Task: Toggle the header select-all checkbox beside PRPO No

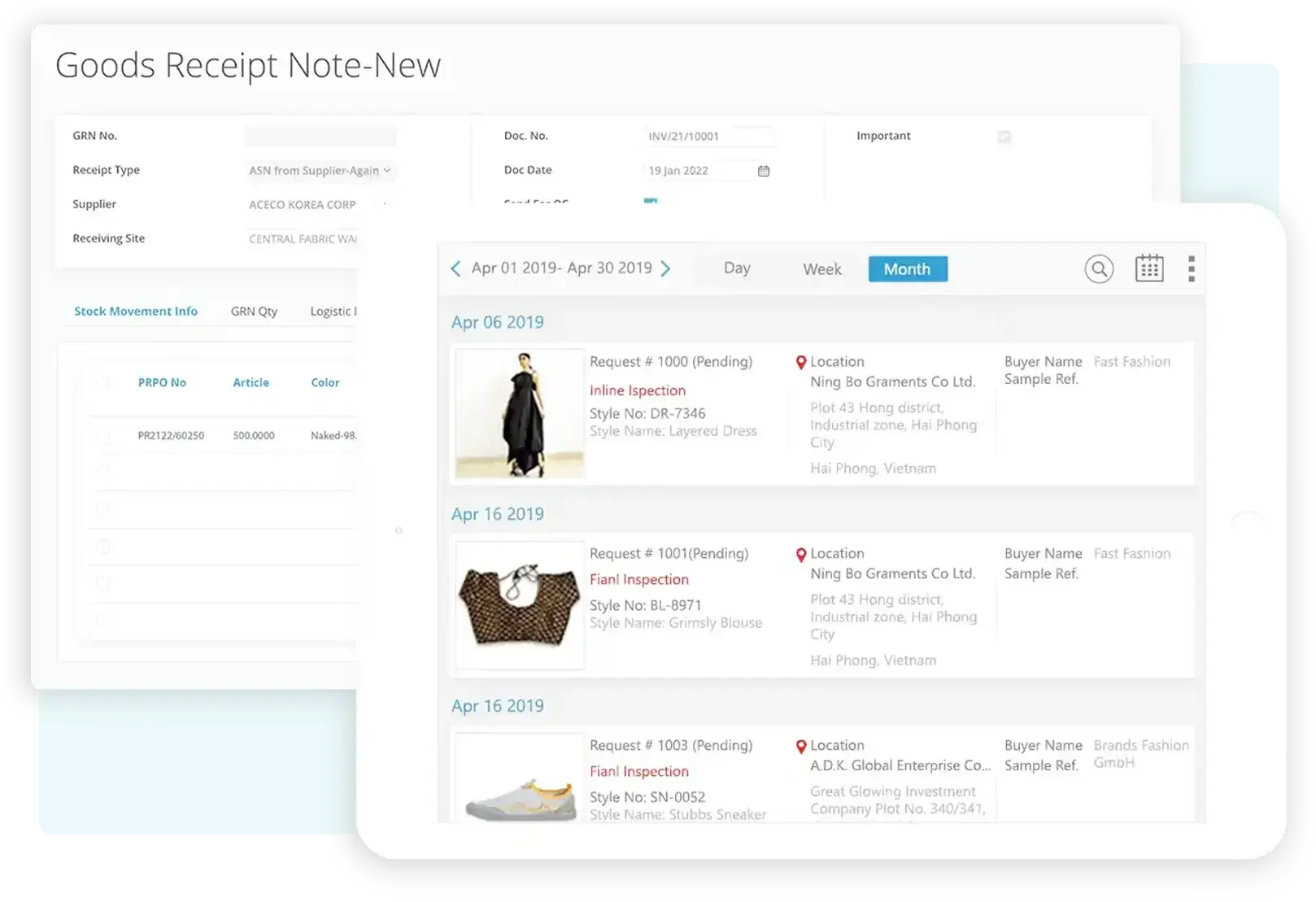Action: pos(103,382)
